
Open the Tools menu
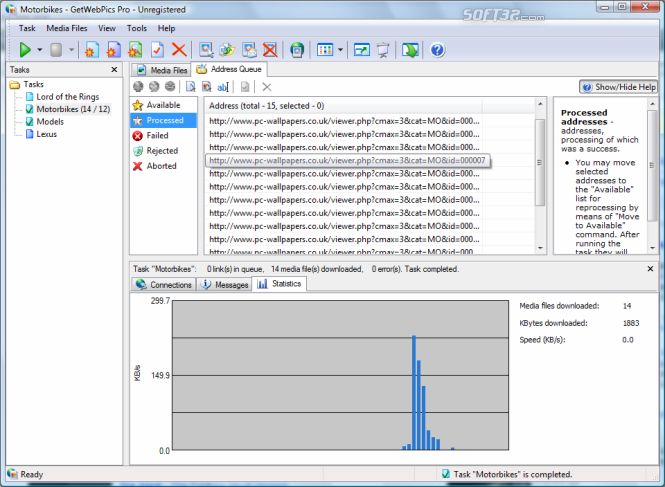137,28
